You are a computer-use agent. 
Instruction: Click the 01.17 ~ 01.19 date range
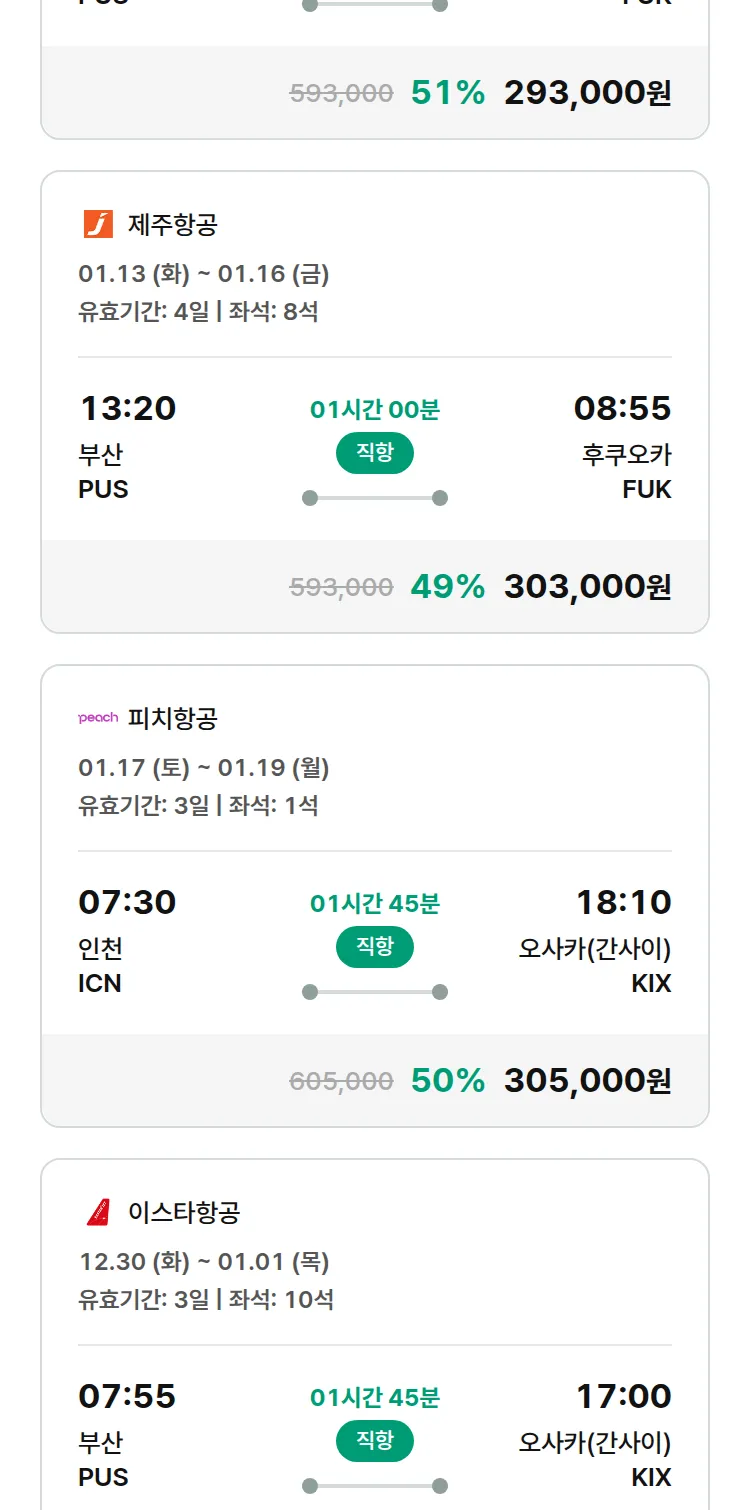pyautogui.click(x=204, y=768)
